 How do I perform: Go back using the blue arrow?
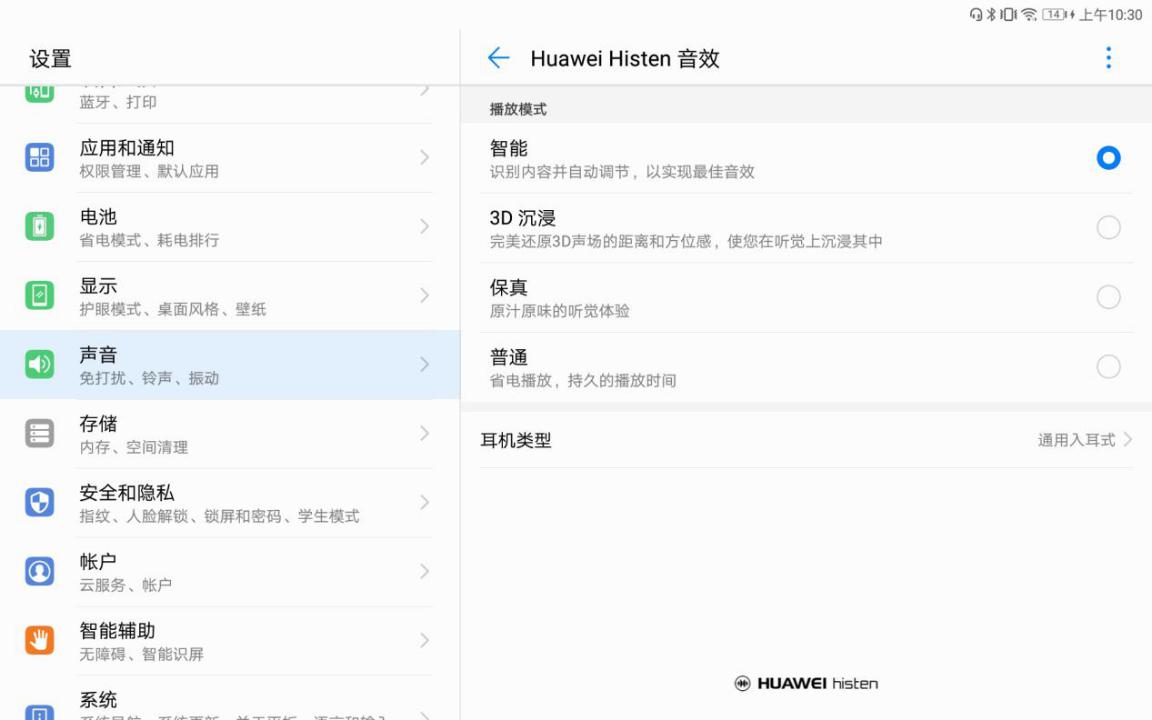(x=498, y=57)
